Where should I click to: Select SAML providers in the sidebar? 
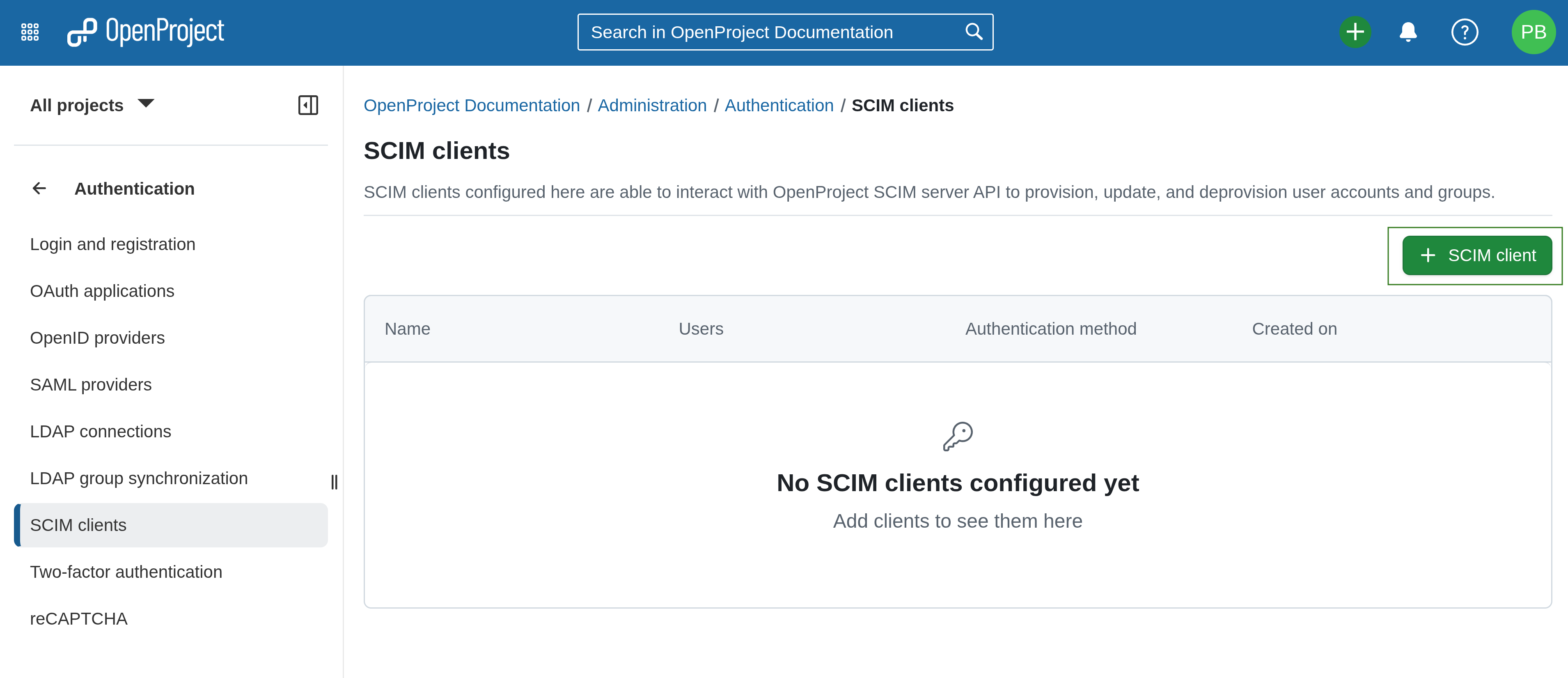coord(91,384)
